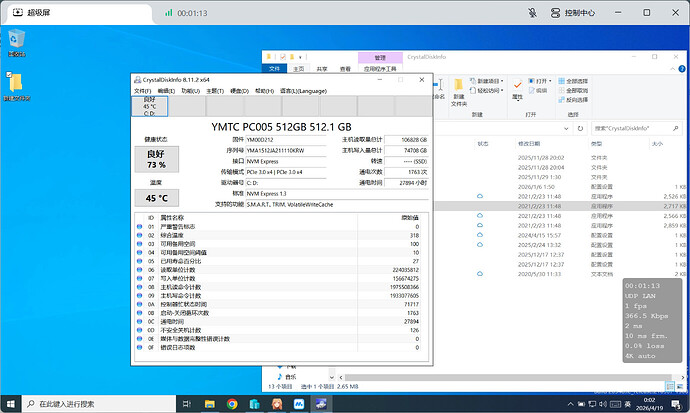This screenshot has width=690, height=413.
Task: Open File Explorer from the taskbar
Action: [210, 404]
